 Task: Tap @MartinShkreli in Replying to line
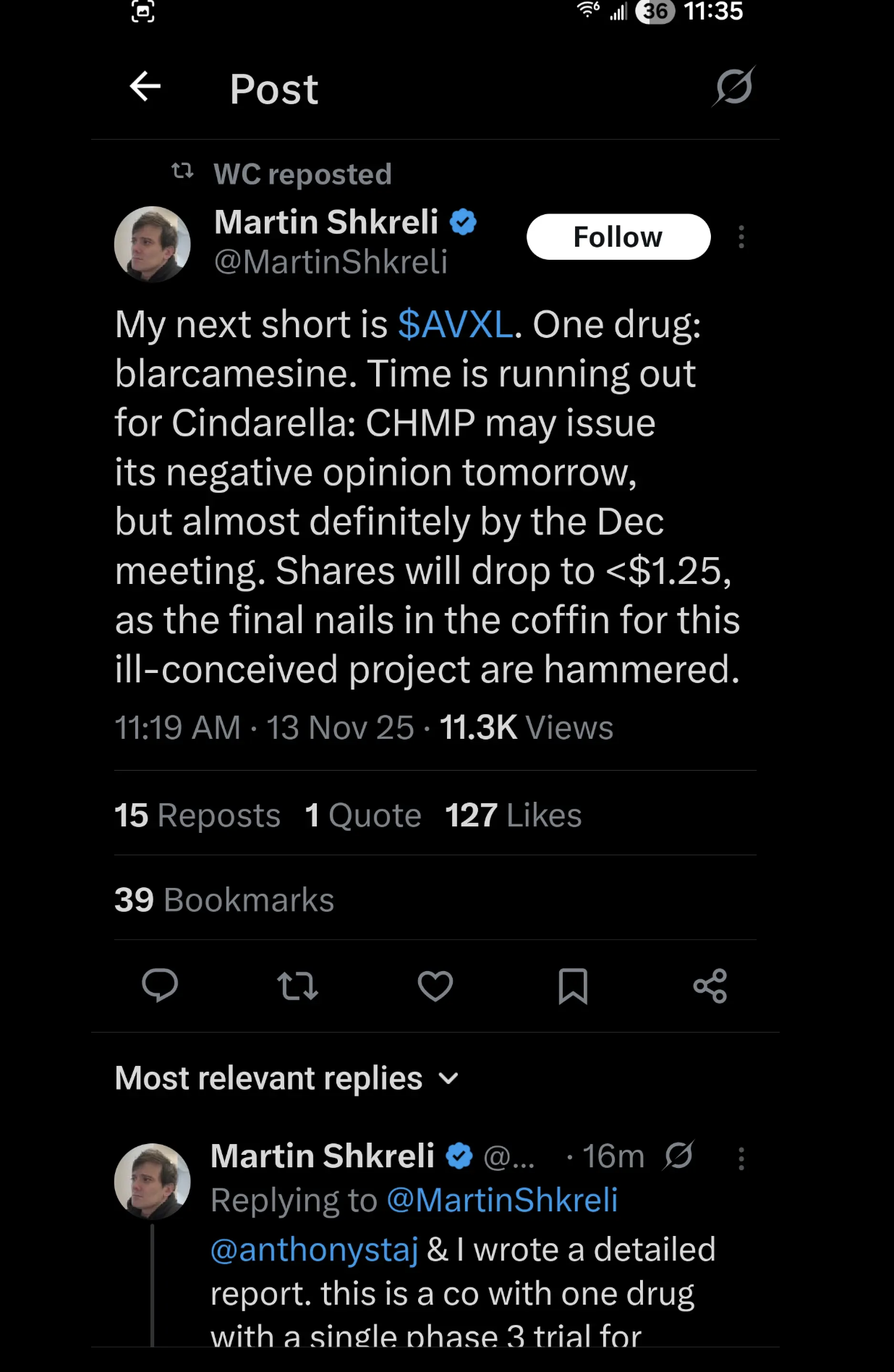(503, 1200)
